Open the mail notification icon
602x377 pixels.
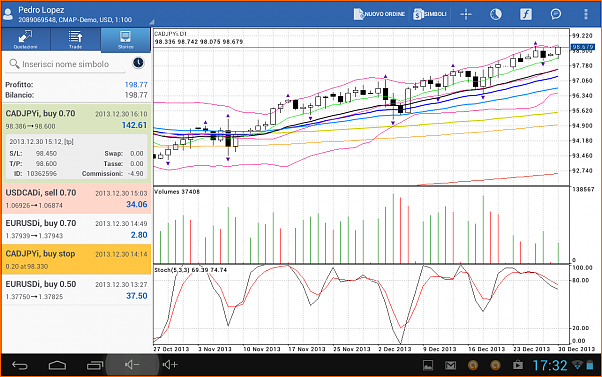tap(450, 365)
